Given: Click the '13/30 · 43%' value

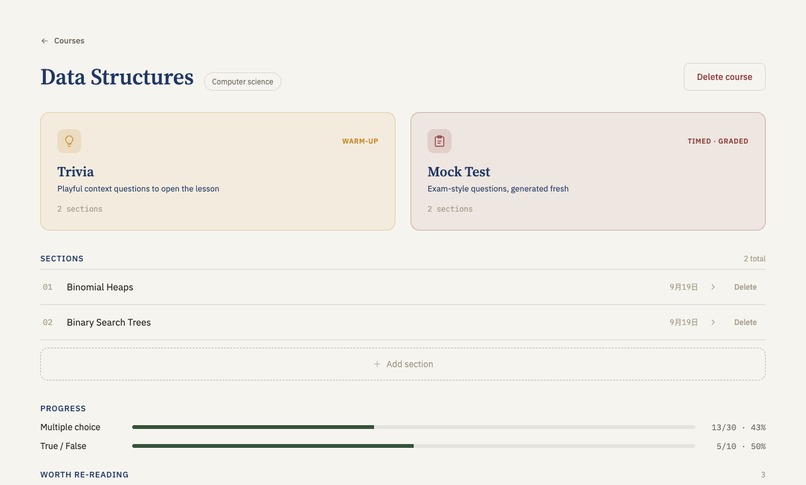Looking at the screenshot, I should pos(738,427).
